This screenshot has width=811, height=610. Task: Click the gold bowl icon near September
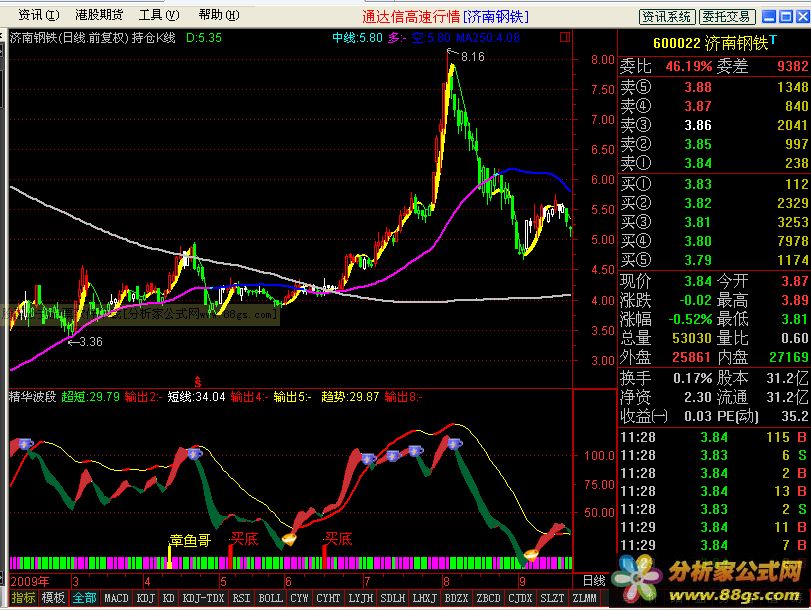click(x=531, y=555)
